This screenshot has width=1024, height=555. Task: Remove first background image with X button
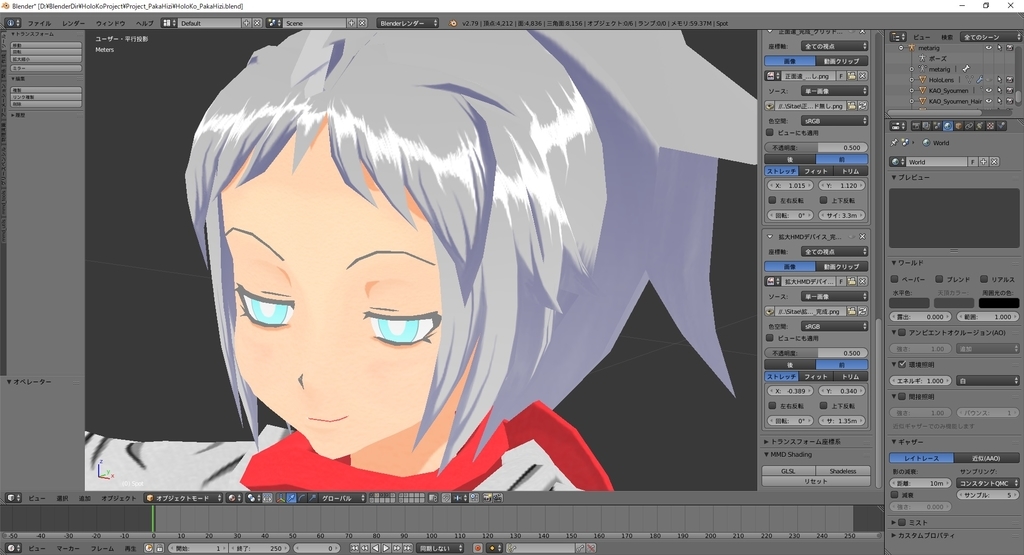862,31
